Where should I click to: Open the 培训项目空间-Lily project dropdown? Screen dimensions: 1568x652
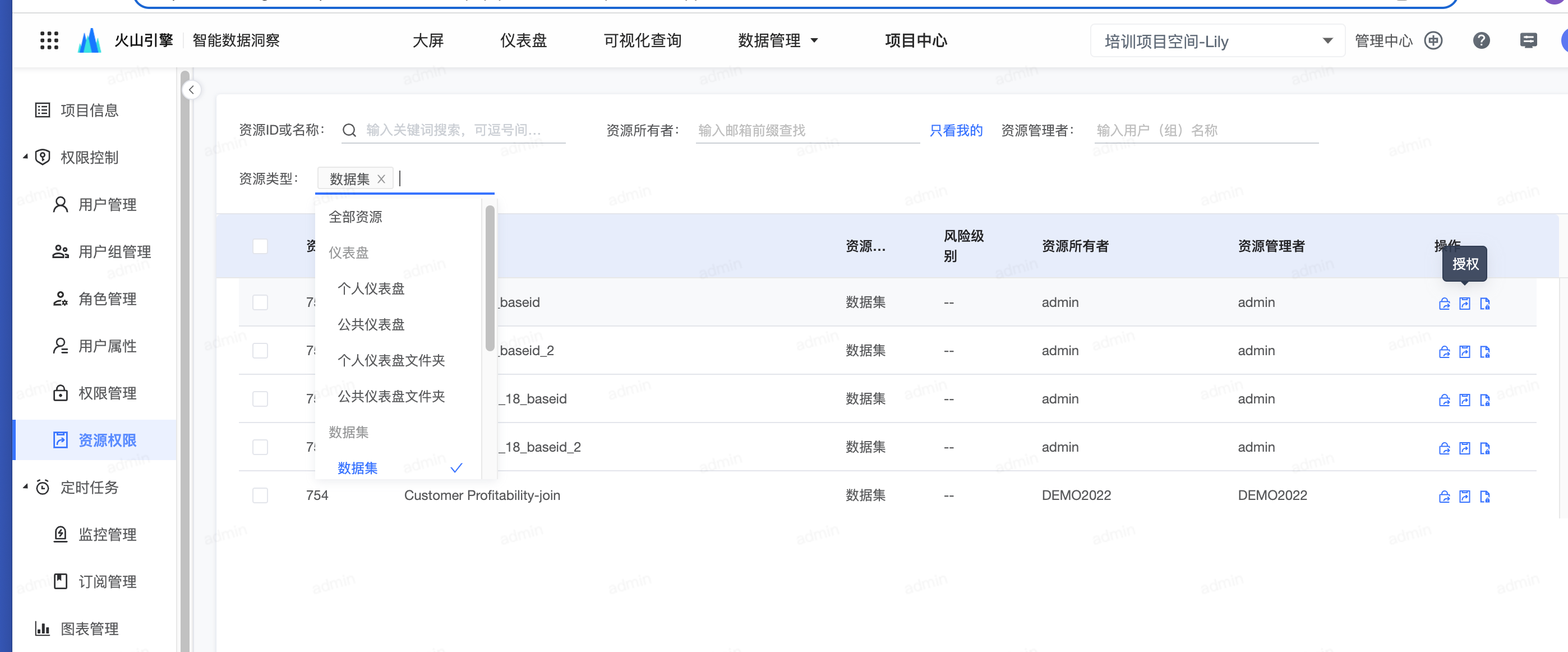tap(1216, 42)
